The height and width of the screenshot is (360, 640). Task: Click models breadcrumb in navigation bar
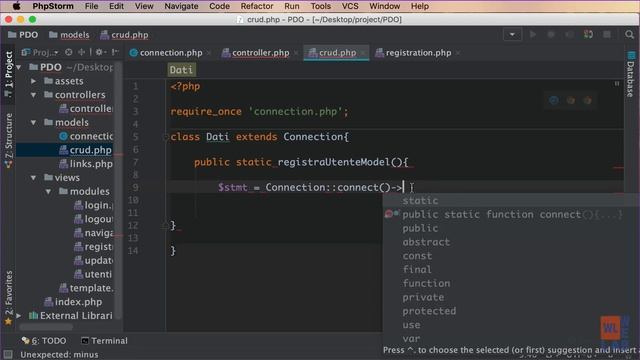pos(69,35)
